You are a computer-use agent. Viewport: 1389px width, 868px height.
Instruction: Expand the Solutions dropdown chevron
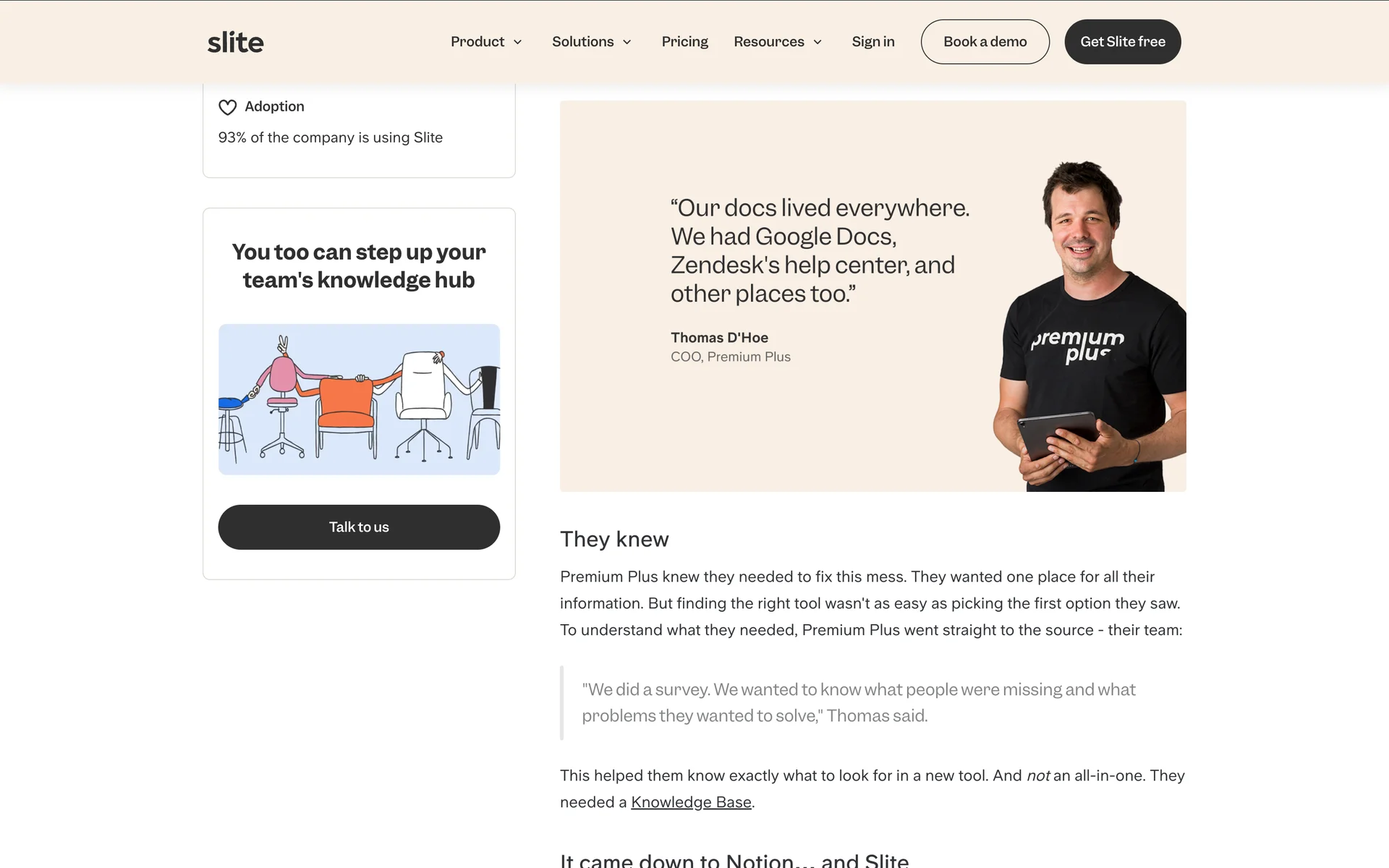(x=627, y=42)
